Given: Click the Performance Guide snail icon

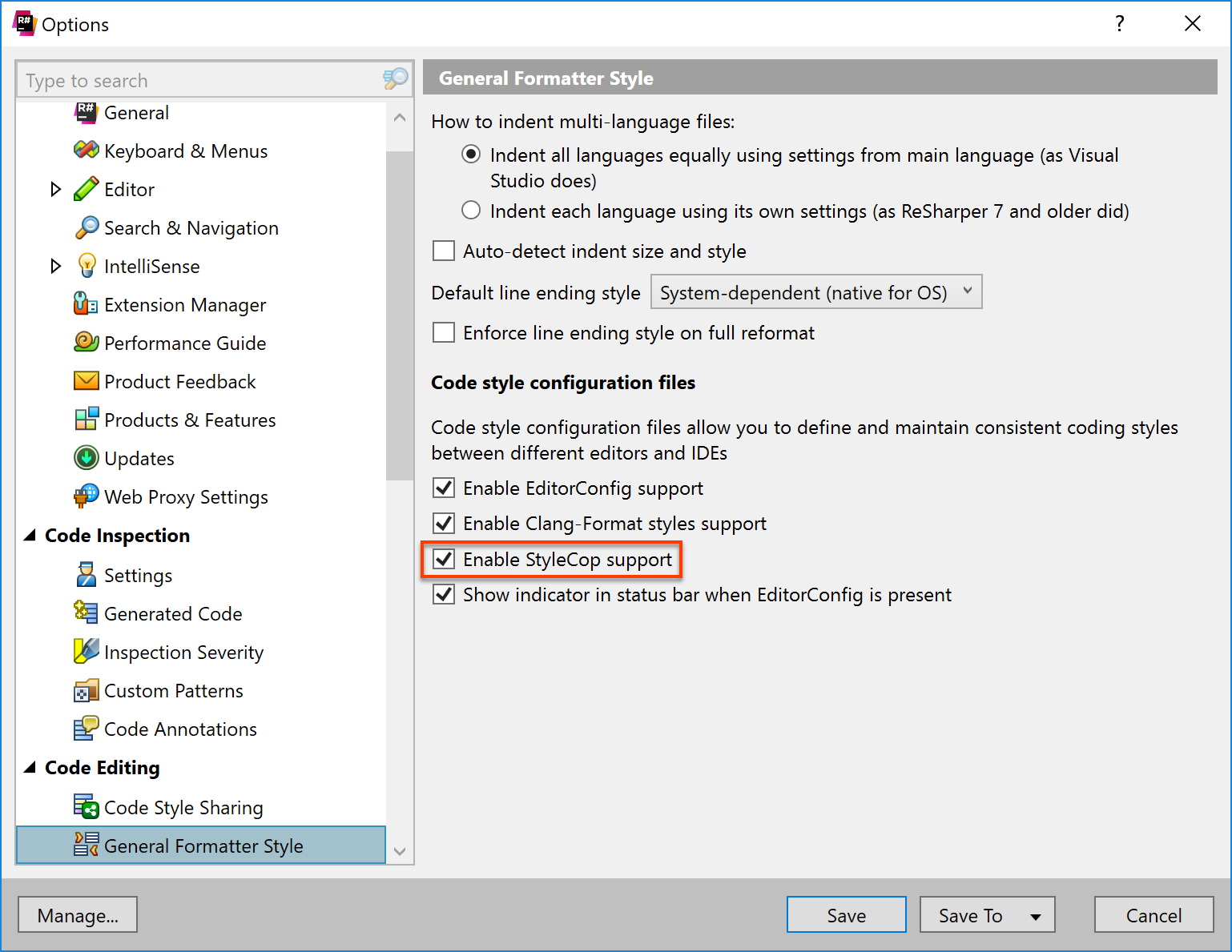Looking at the screenshot, I should point(87,343).
